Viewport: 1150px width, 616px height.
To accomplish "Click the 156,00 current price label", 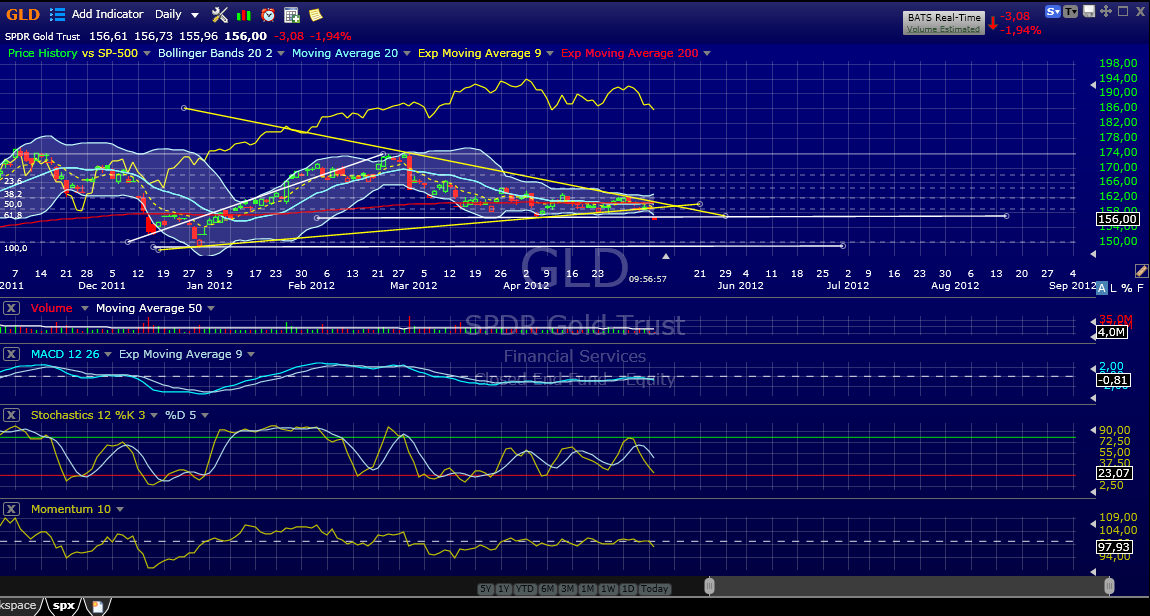I will coord(1117,219).
